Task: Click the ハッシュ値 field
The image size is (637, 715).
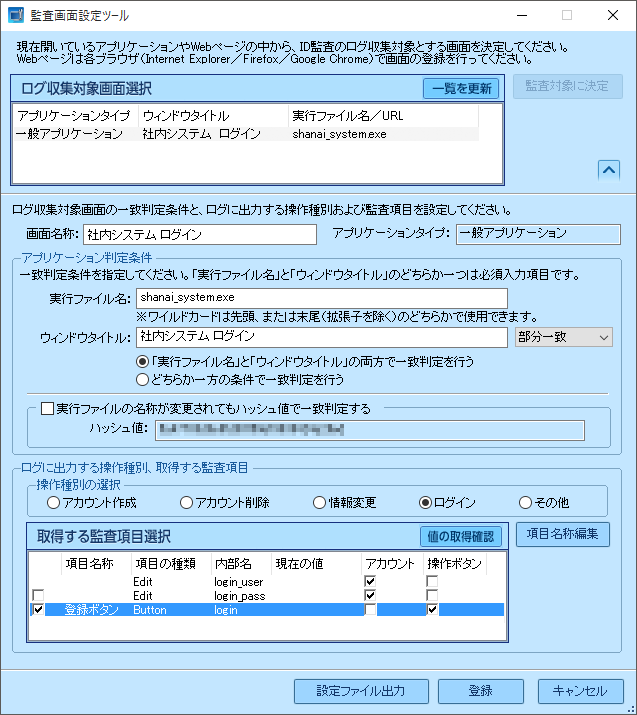Action: (x=370, y=430)
